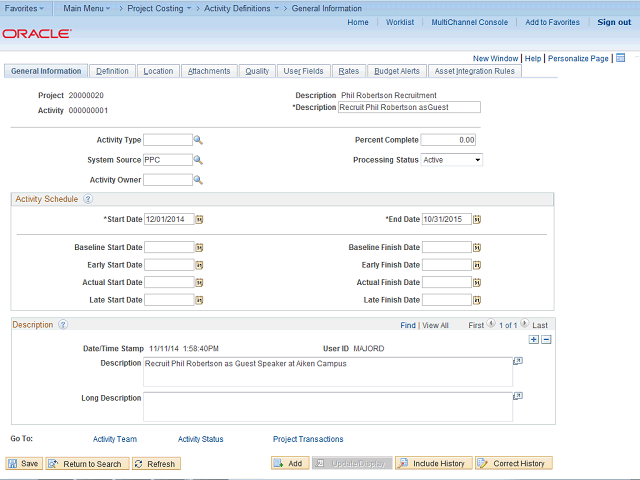Click into the Percent Complete field
640x480 pixels.
point(448,140)
